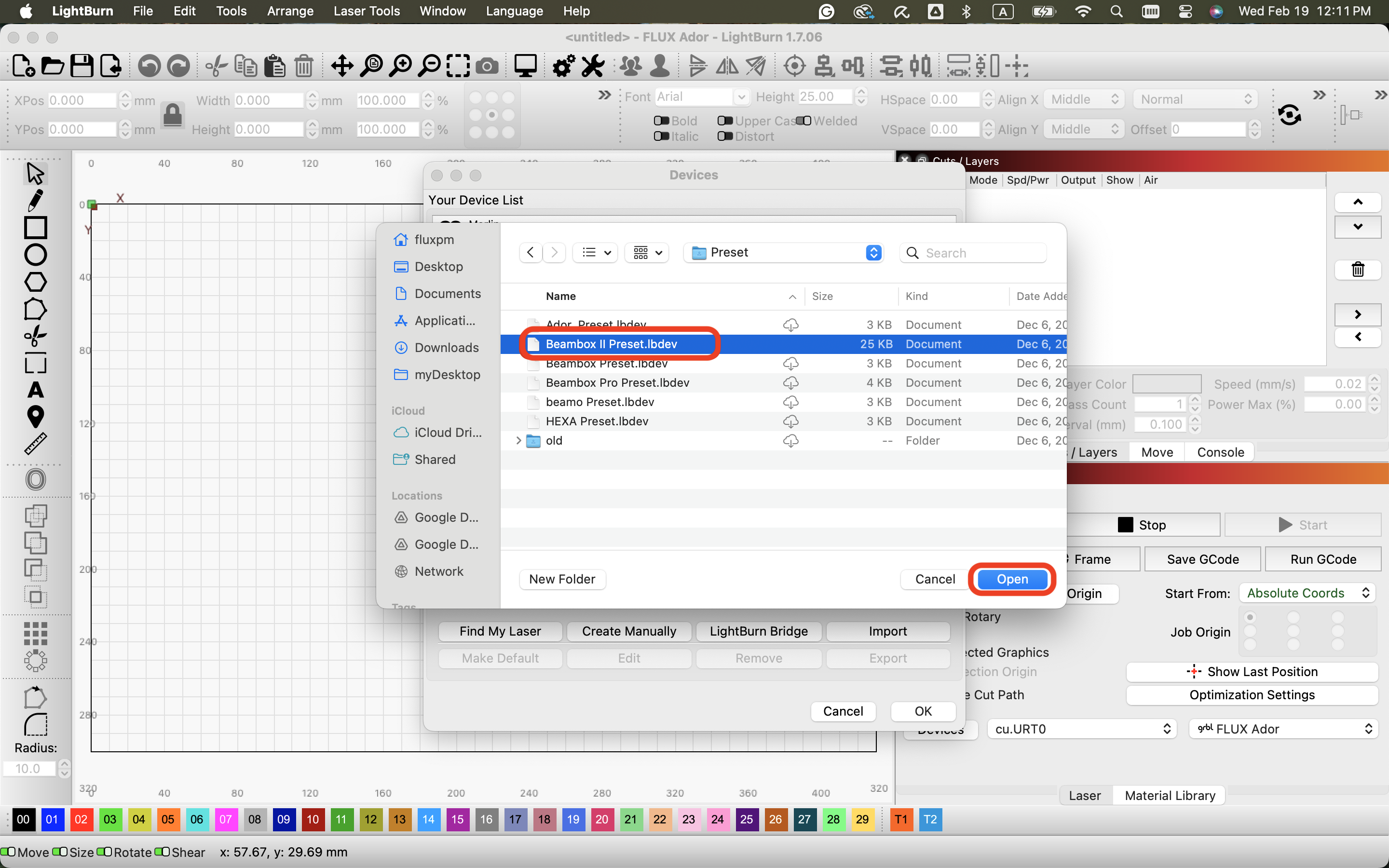Open the Arrange menu
1389x868 pixels.
point(290,11)
